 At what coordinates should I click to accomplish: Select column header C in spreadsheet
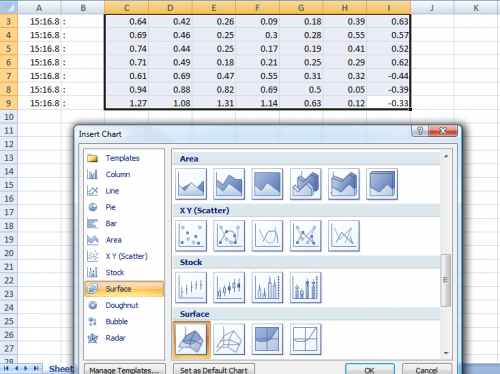point(127,7)
